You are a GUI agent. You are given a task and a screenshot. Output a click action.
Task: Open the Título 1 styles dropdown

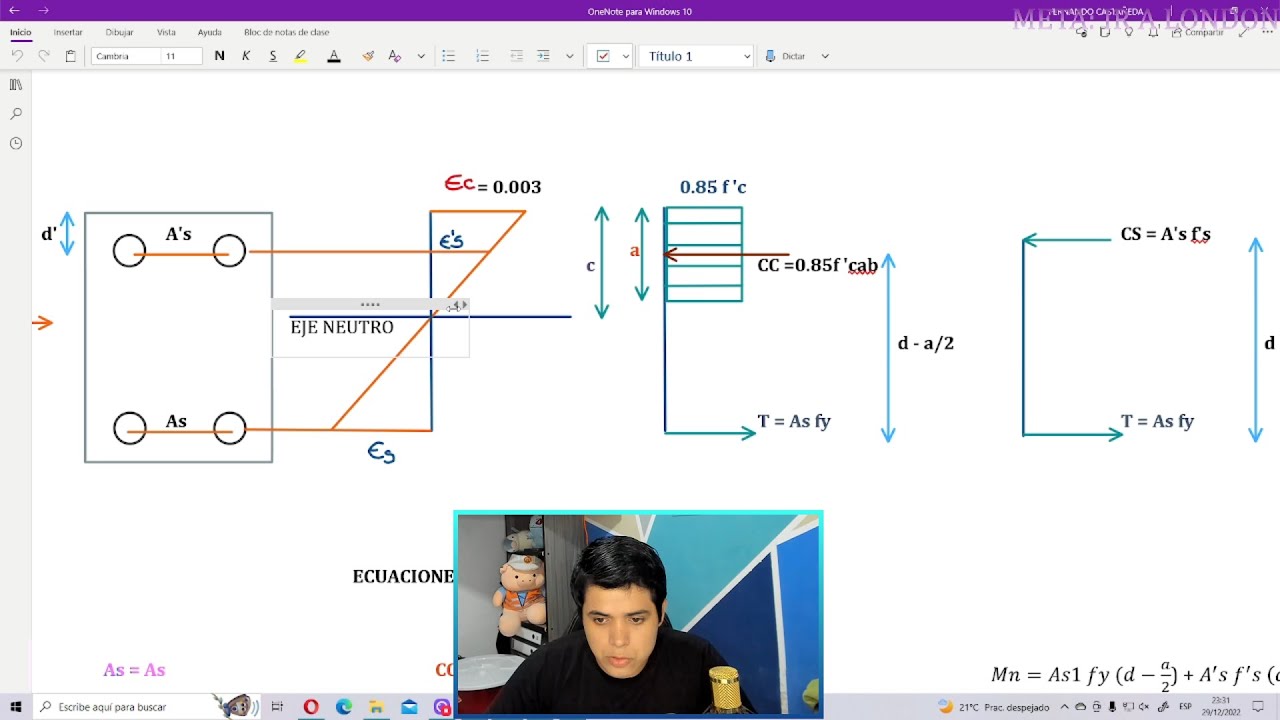coord(698,56)
